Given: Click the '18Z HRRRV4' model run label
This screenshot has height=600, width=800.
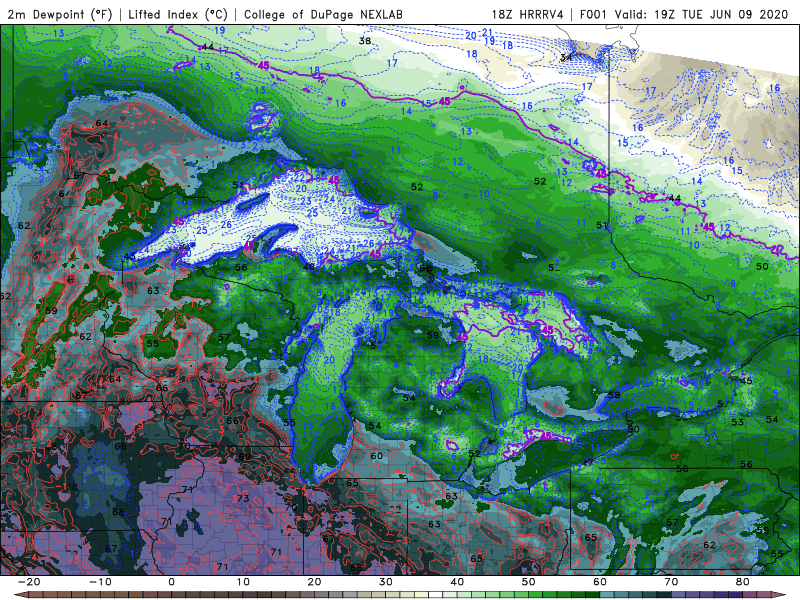Looking at the screenshot, I should click(x=527, y=14).
